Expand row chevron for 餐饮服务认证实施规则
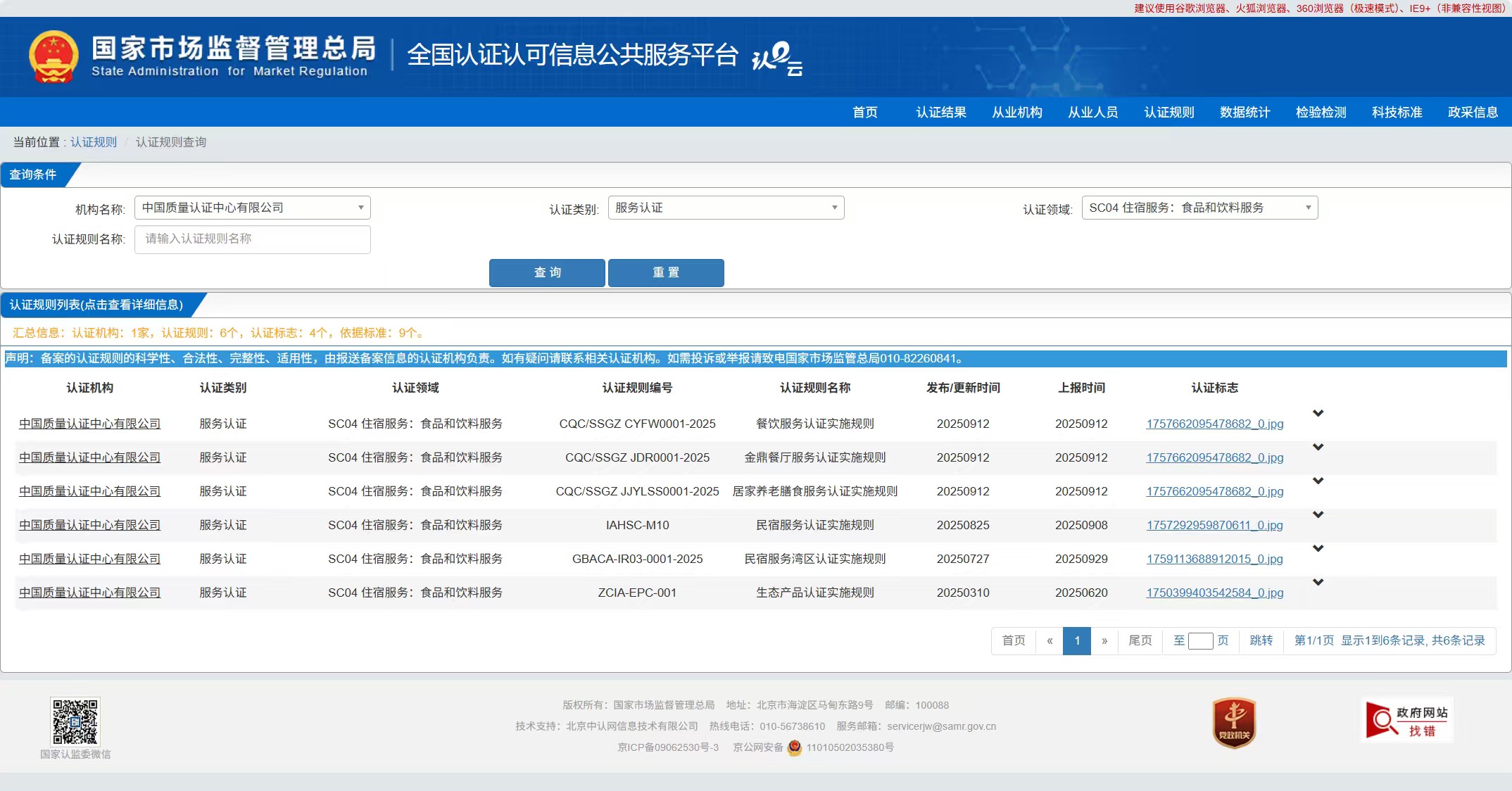Screen dimensions: 1512x791 click(x=1318, y=413)
